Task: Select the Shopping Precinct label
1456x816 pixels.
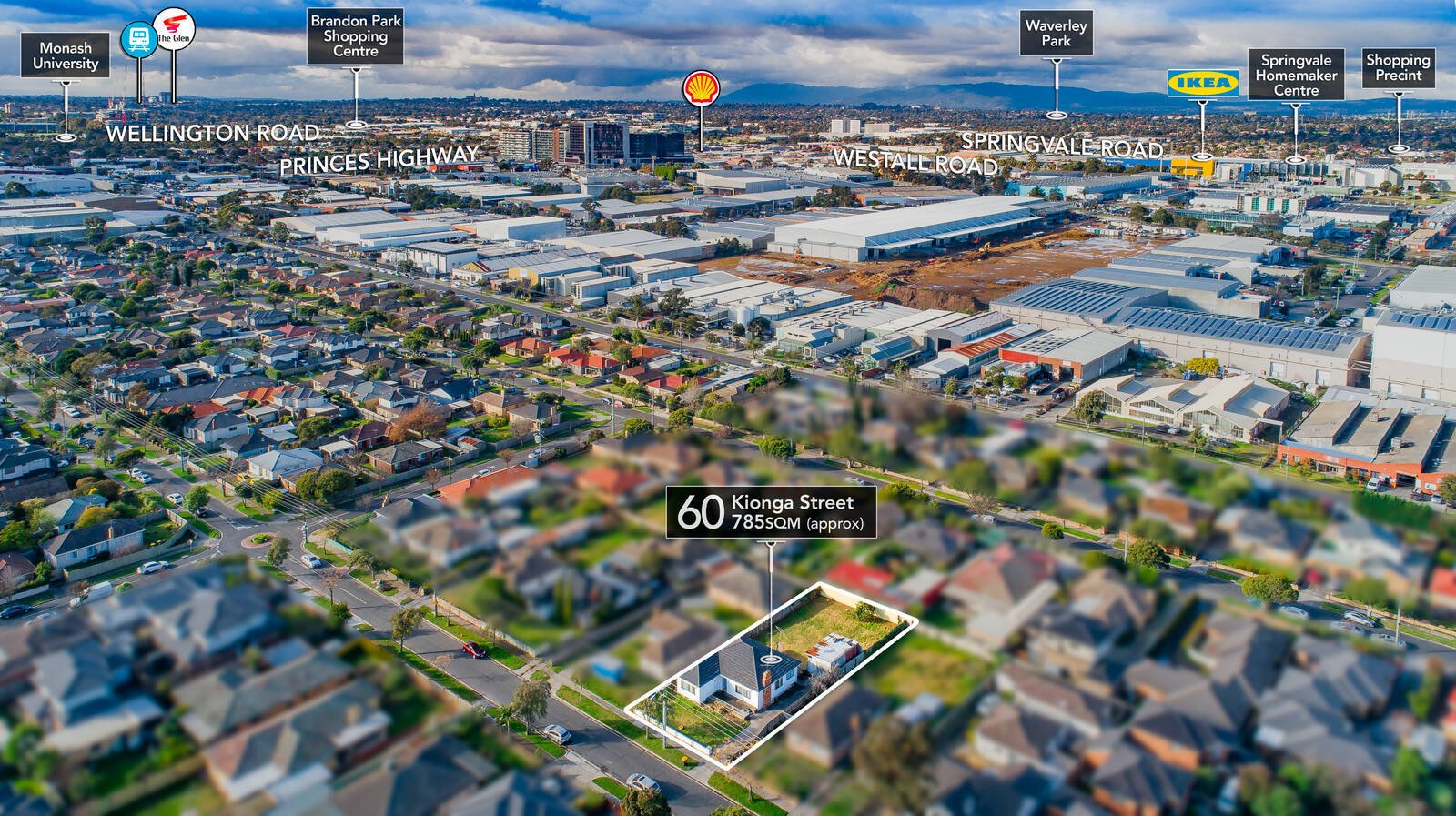Action: click(x=1398, y=67)
